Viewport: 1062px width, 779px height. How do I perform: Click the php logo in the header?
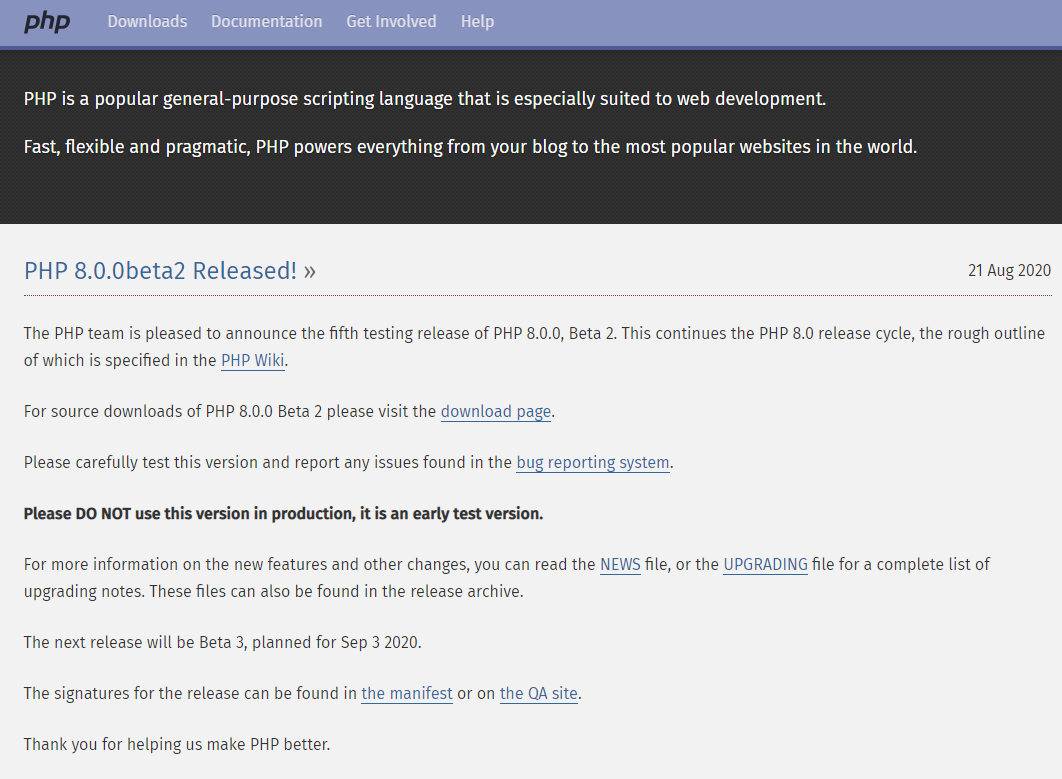click(47, 22)
